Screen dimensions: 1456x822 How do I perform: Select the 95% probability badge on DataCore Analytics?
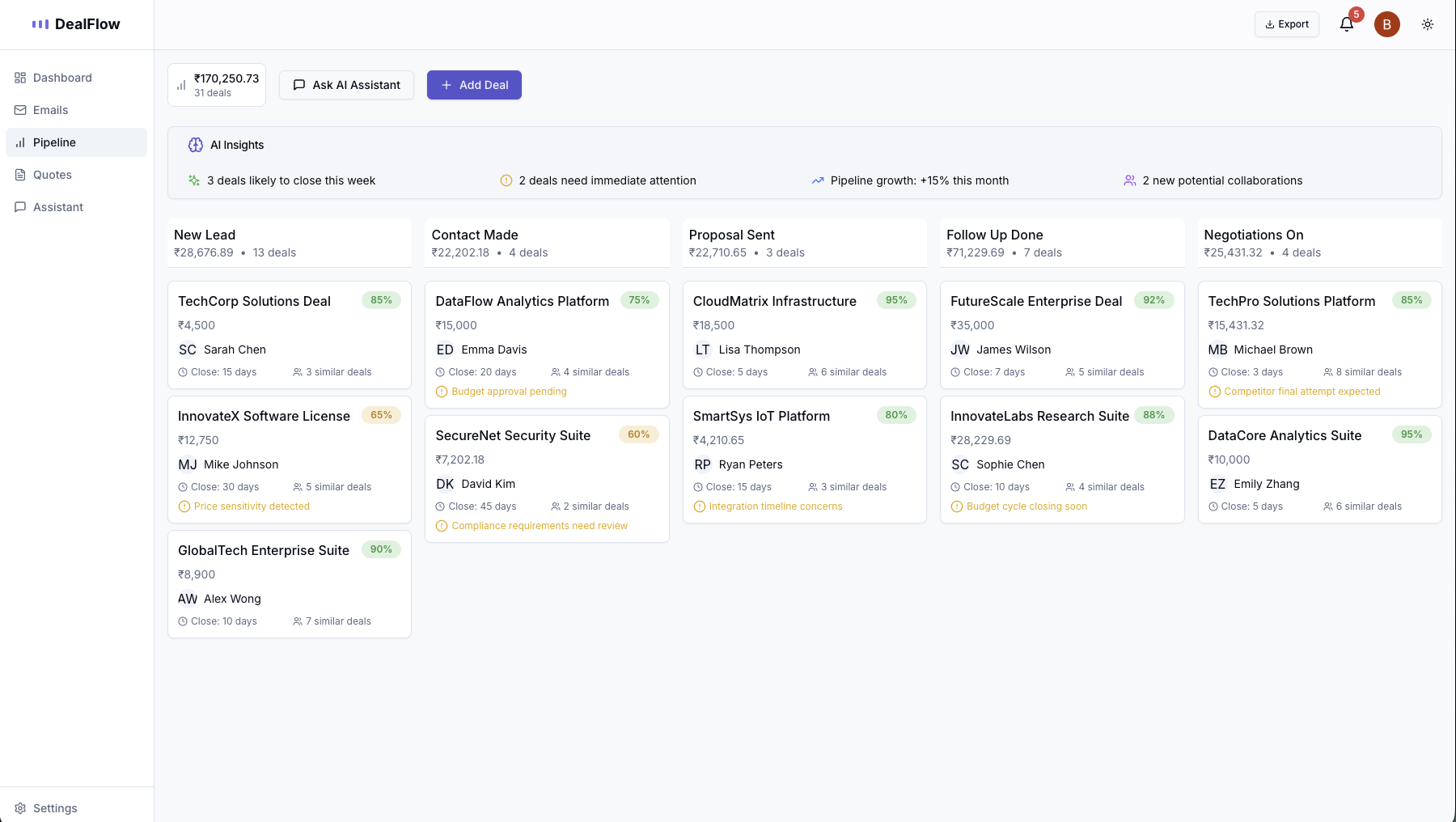(x=1412, y=434)
